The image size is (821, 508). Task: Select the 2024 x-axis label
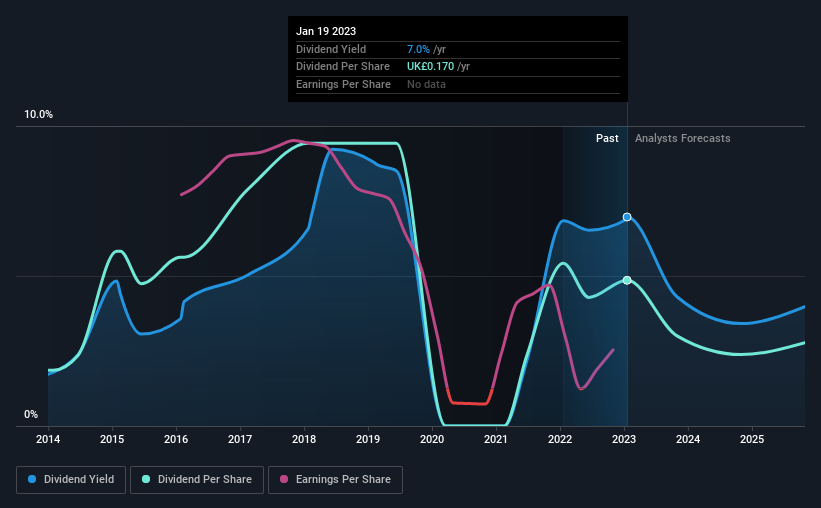point(688,439)
